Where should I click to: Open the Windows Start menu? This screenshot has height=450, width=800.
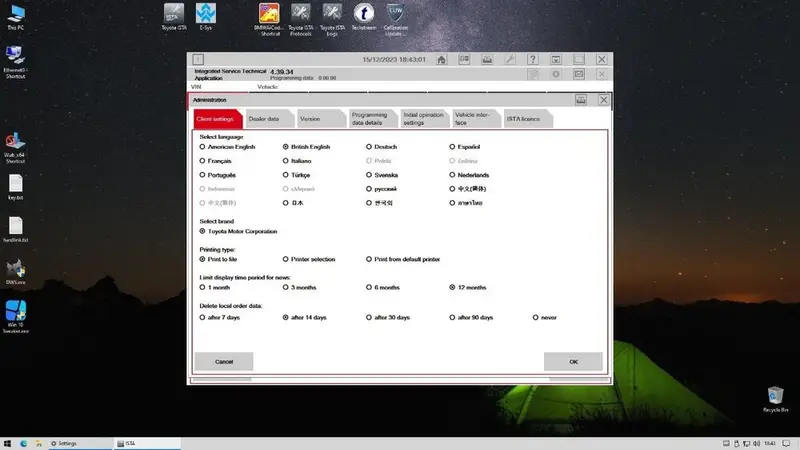click(7, 443)
